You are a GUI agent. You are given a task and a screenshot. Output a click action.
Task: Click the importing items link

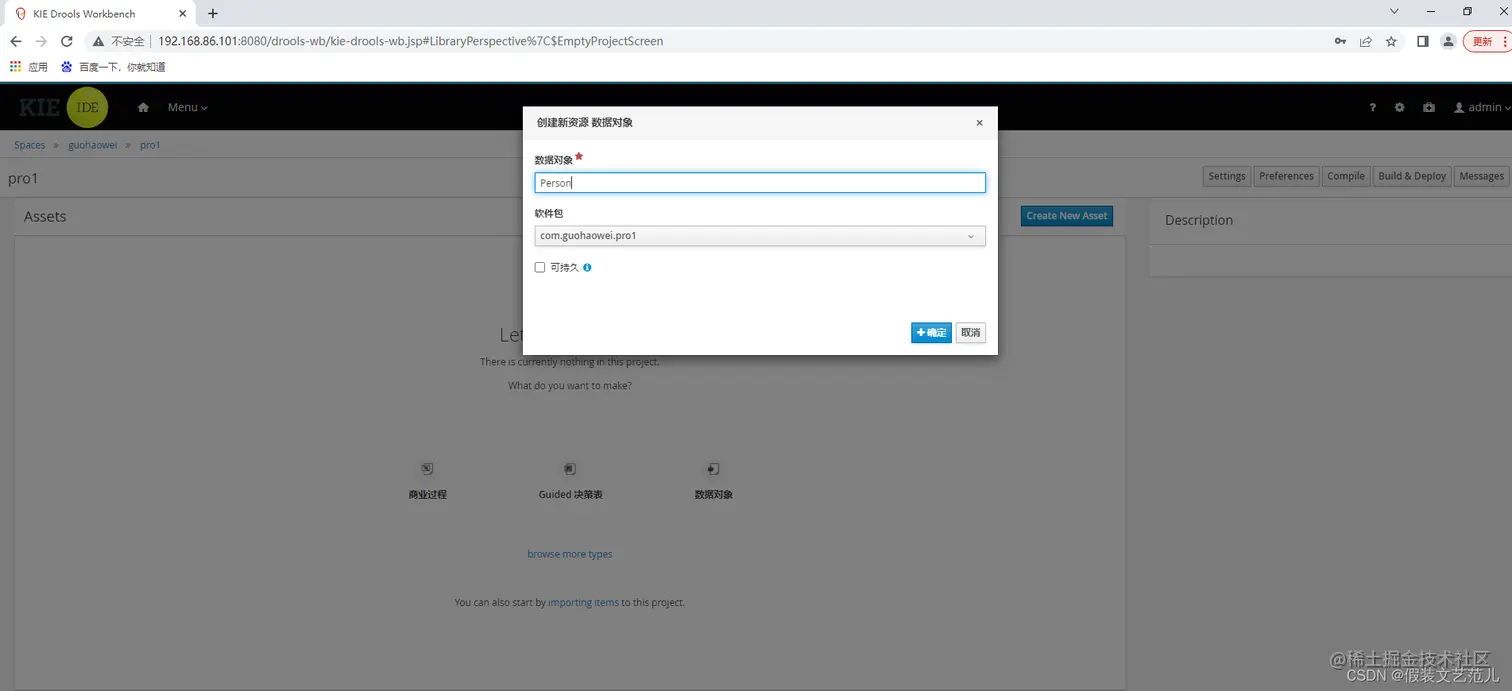pos(583,603)
